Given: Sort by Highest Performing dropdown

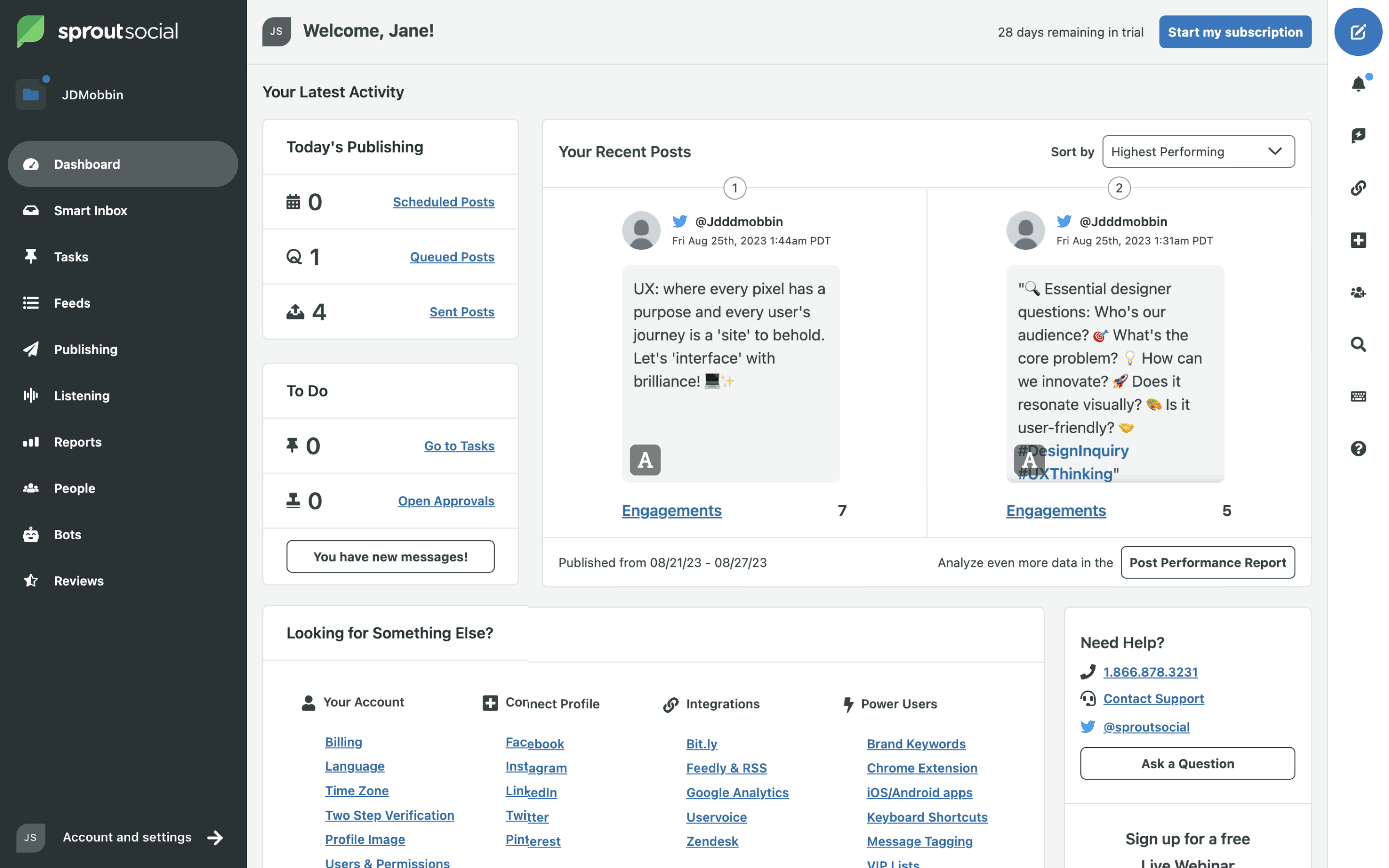Looking at the screenshot, I should [x=1198, y=151].
